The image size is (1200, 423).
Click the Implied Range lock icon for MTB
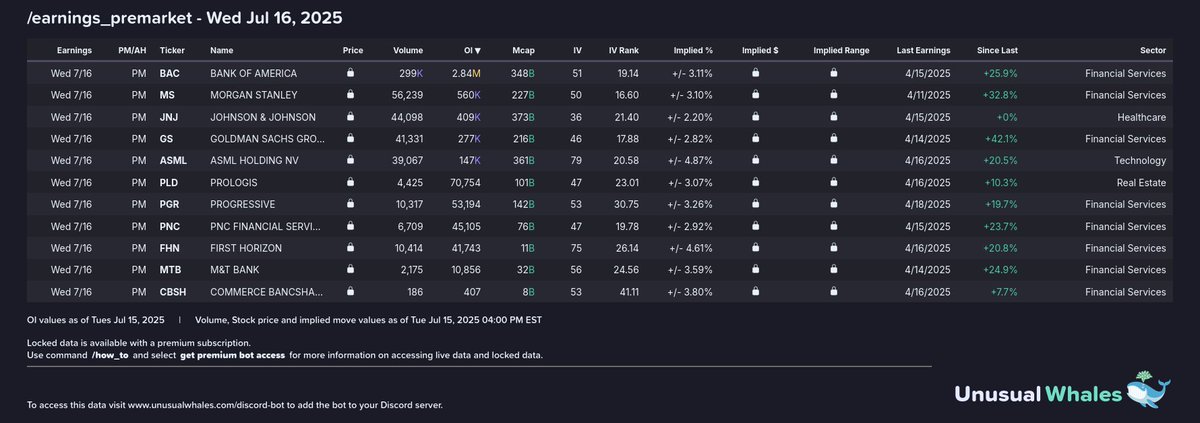point(833,270)
